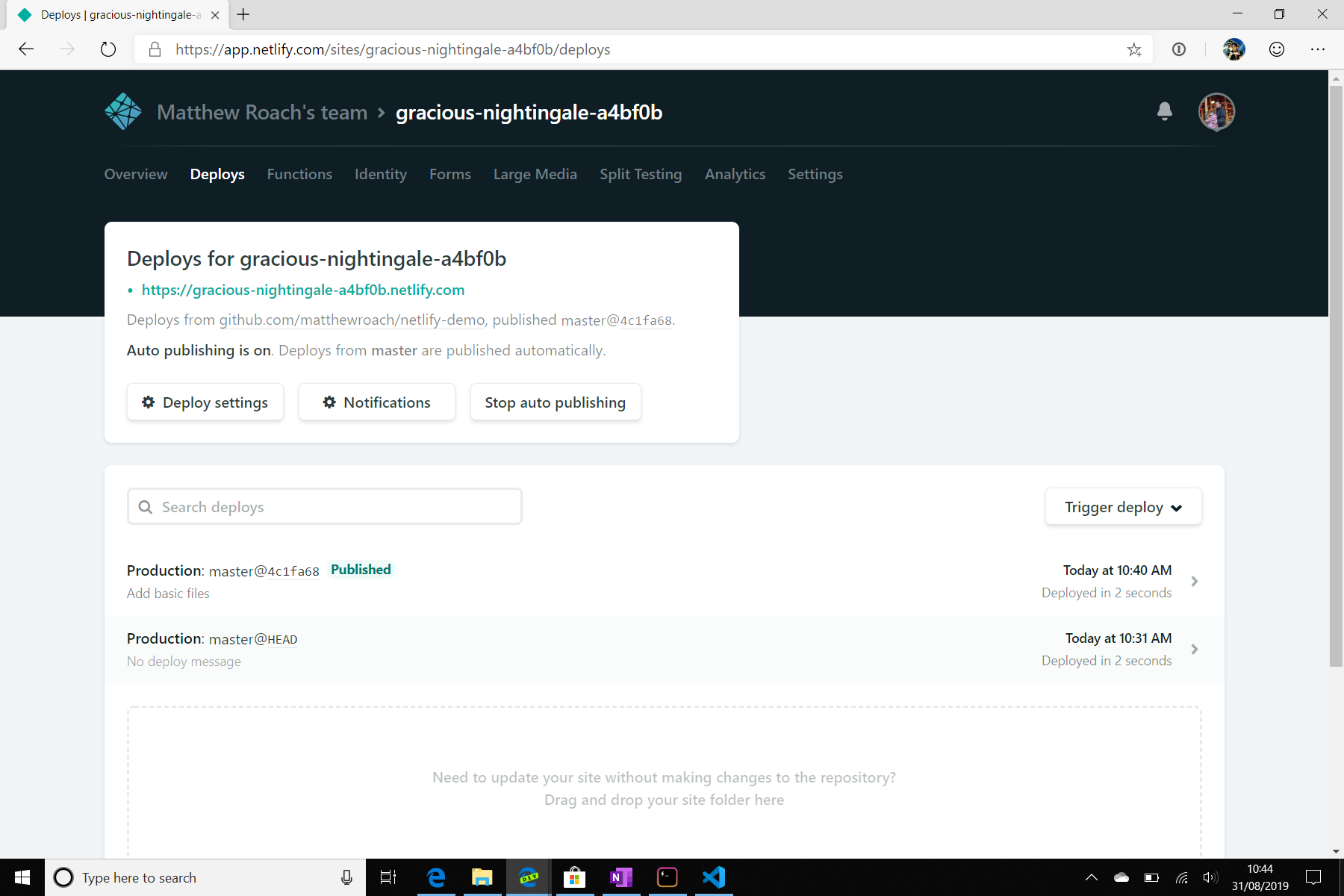Open the notifications bell

tap(1164, 112)
